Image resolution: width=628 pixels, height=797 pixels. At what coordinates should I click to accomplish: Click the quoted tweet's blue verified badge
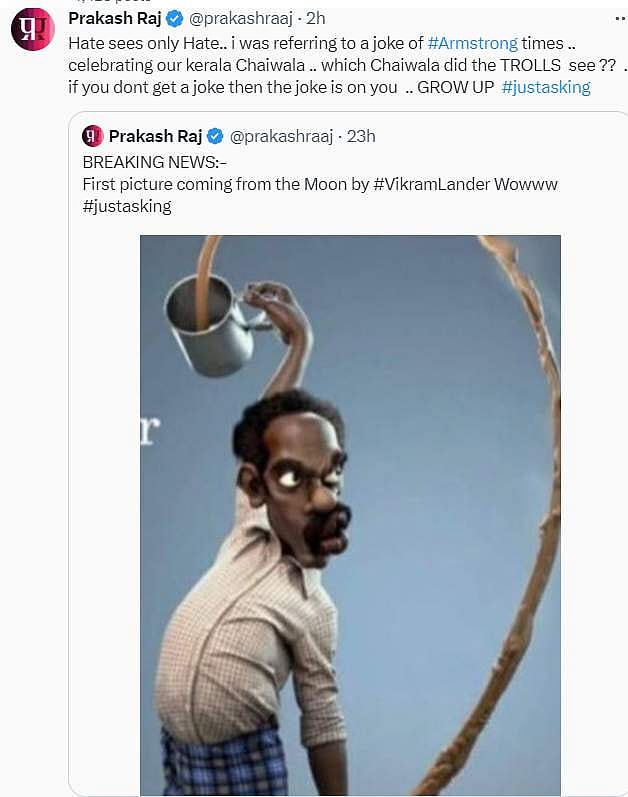214,136
